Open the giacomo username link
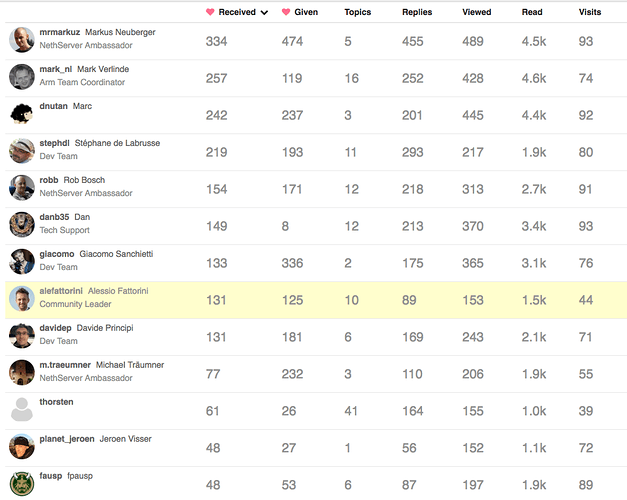 57,254
